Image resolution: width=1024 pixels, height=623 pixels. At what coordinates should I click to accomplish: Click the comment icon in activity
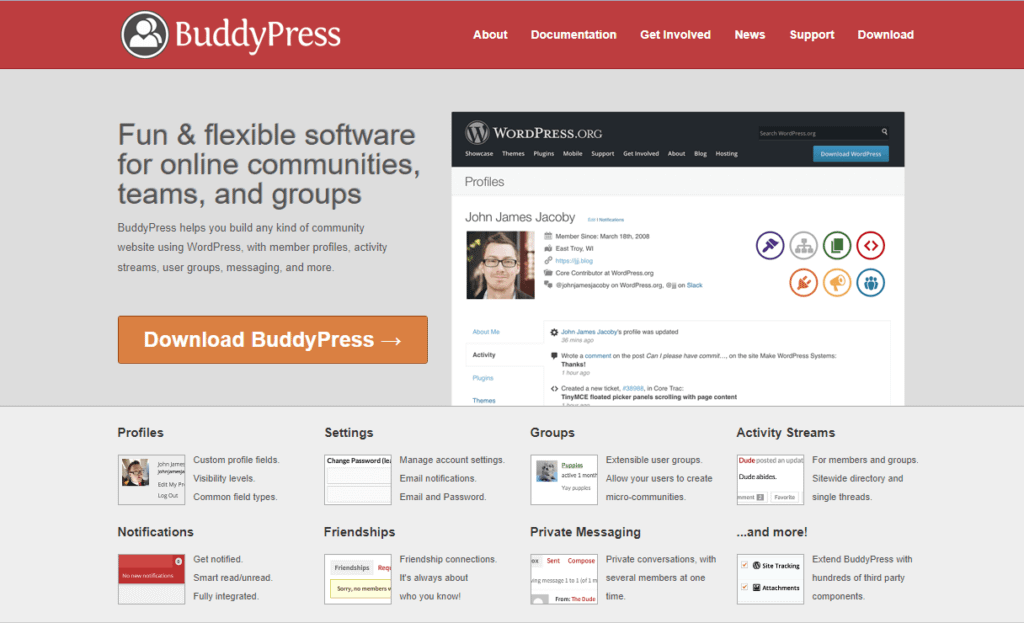pos(554,356)
